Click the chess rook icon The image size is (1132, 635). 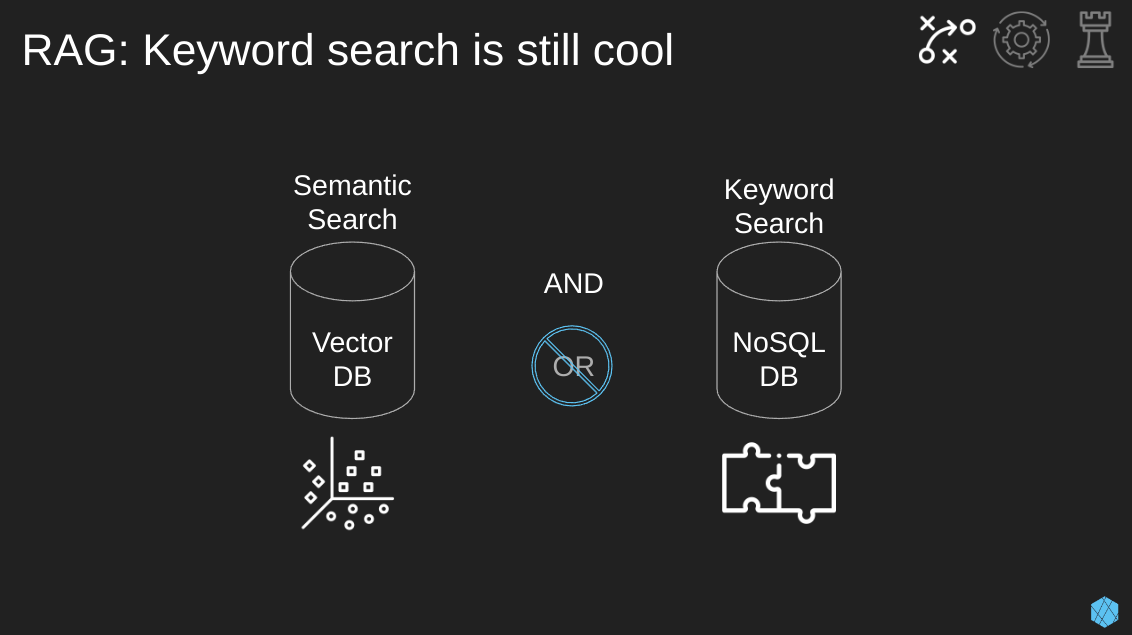(1095, 40)
